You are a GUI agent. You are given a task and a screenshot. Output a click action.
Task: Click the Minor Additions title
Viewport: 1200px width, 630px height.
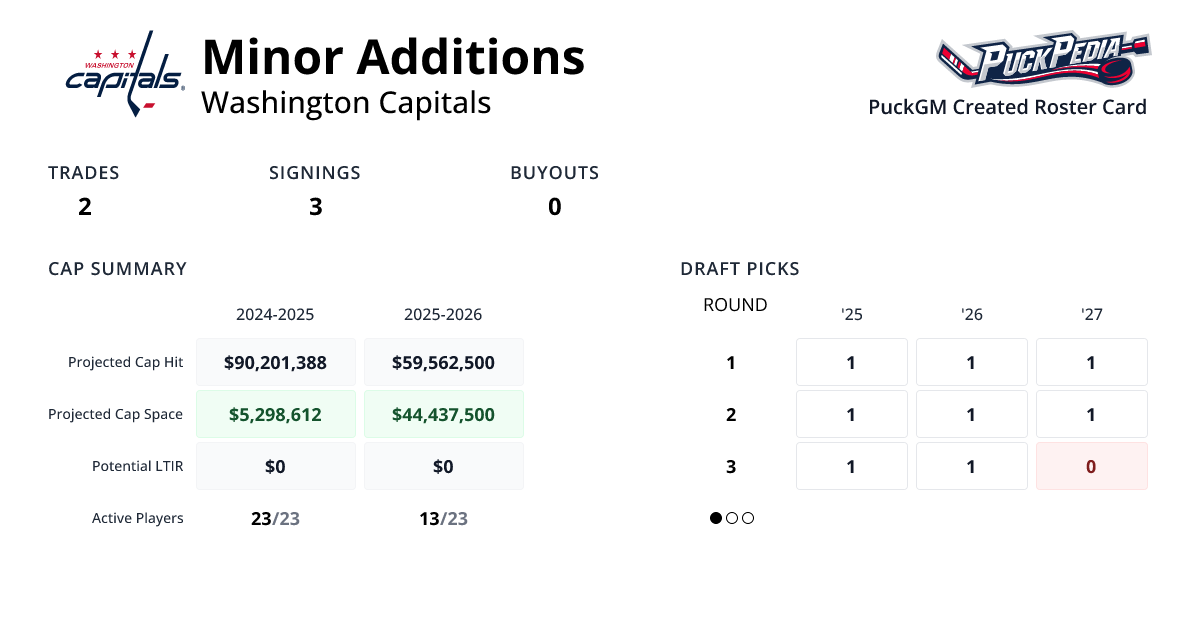[x=393, y=57]
